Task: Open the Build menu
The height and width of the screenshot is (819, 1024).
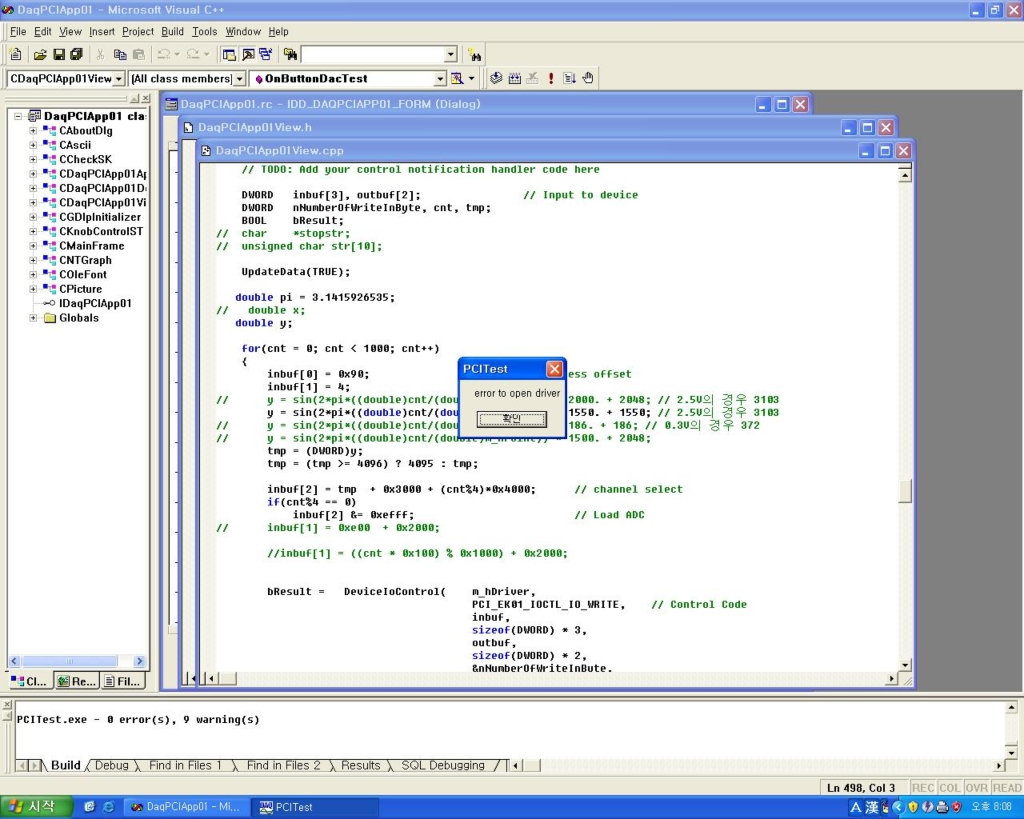Action: pos(172,31)
